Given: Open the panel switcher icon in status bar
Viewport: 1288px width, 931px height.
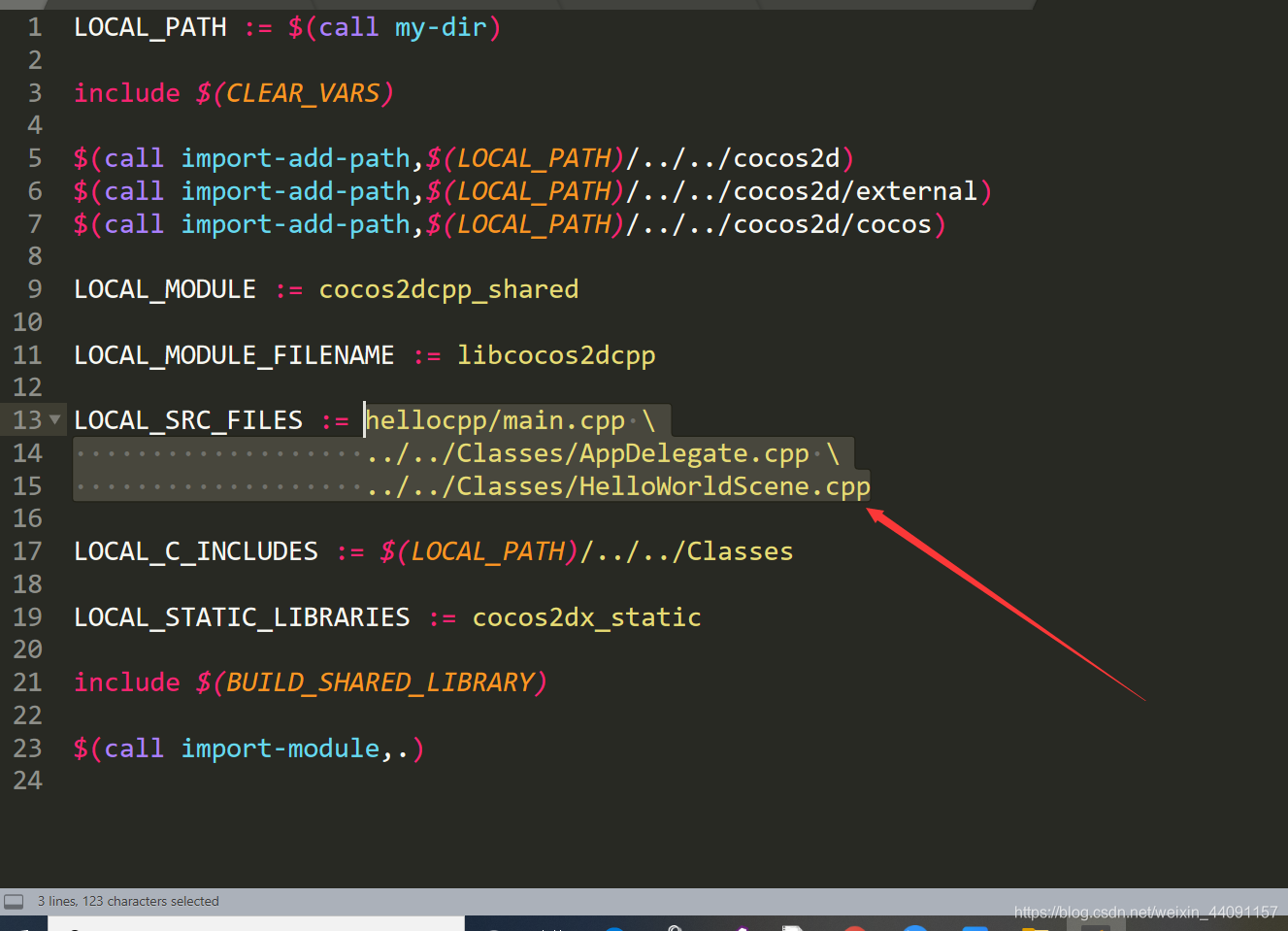Looking at the screenshot, I should (14, 901).
